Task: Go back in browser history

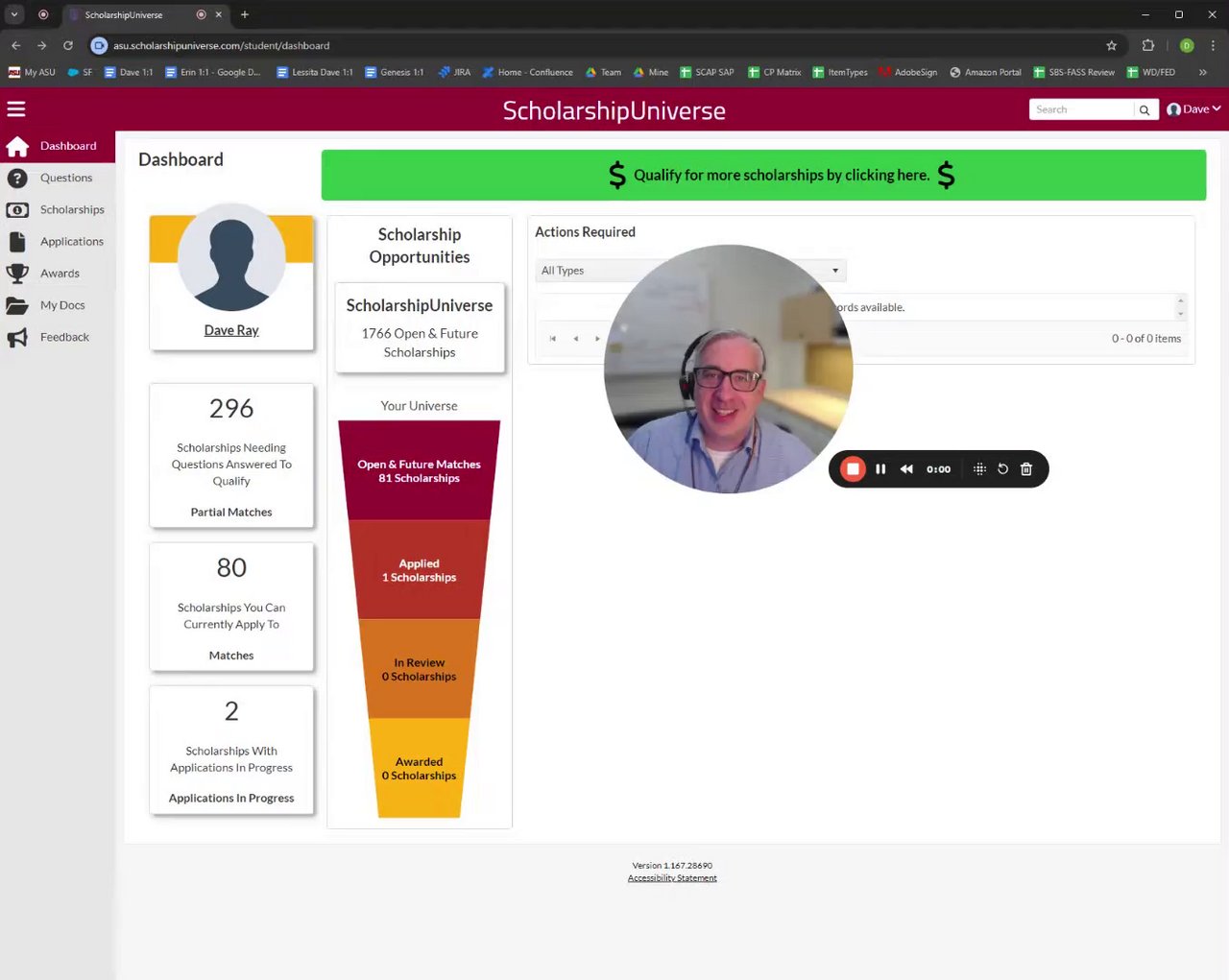Action: point(16,45)
